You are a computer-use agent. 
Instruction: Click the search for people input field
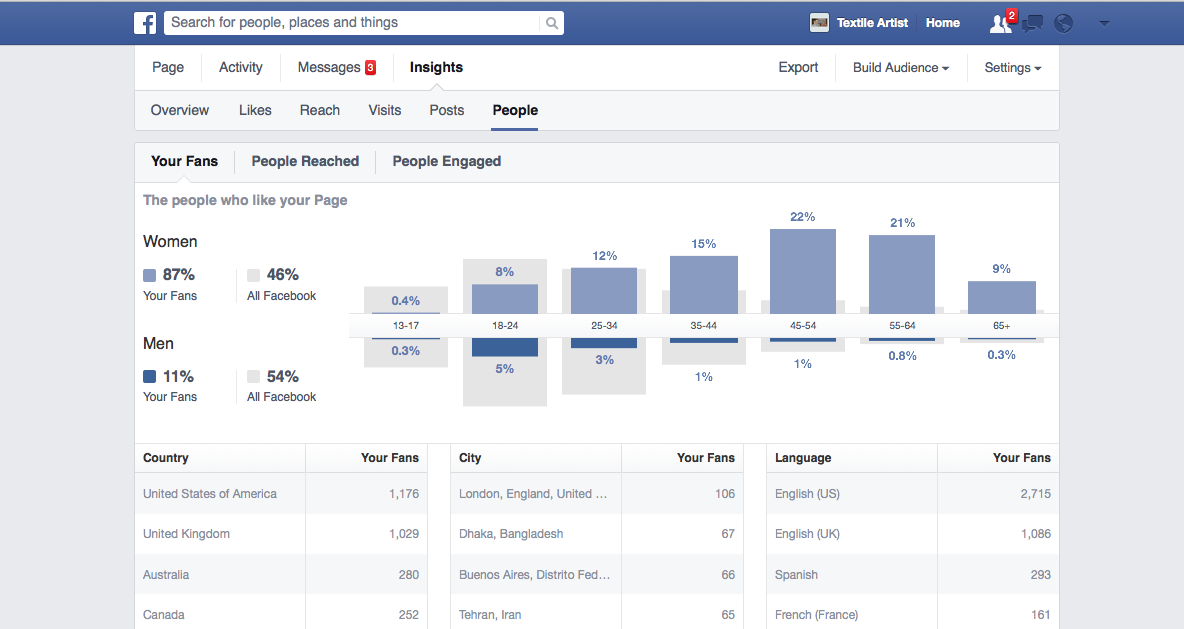click(x=354, y=23)
